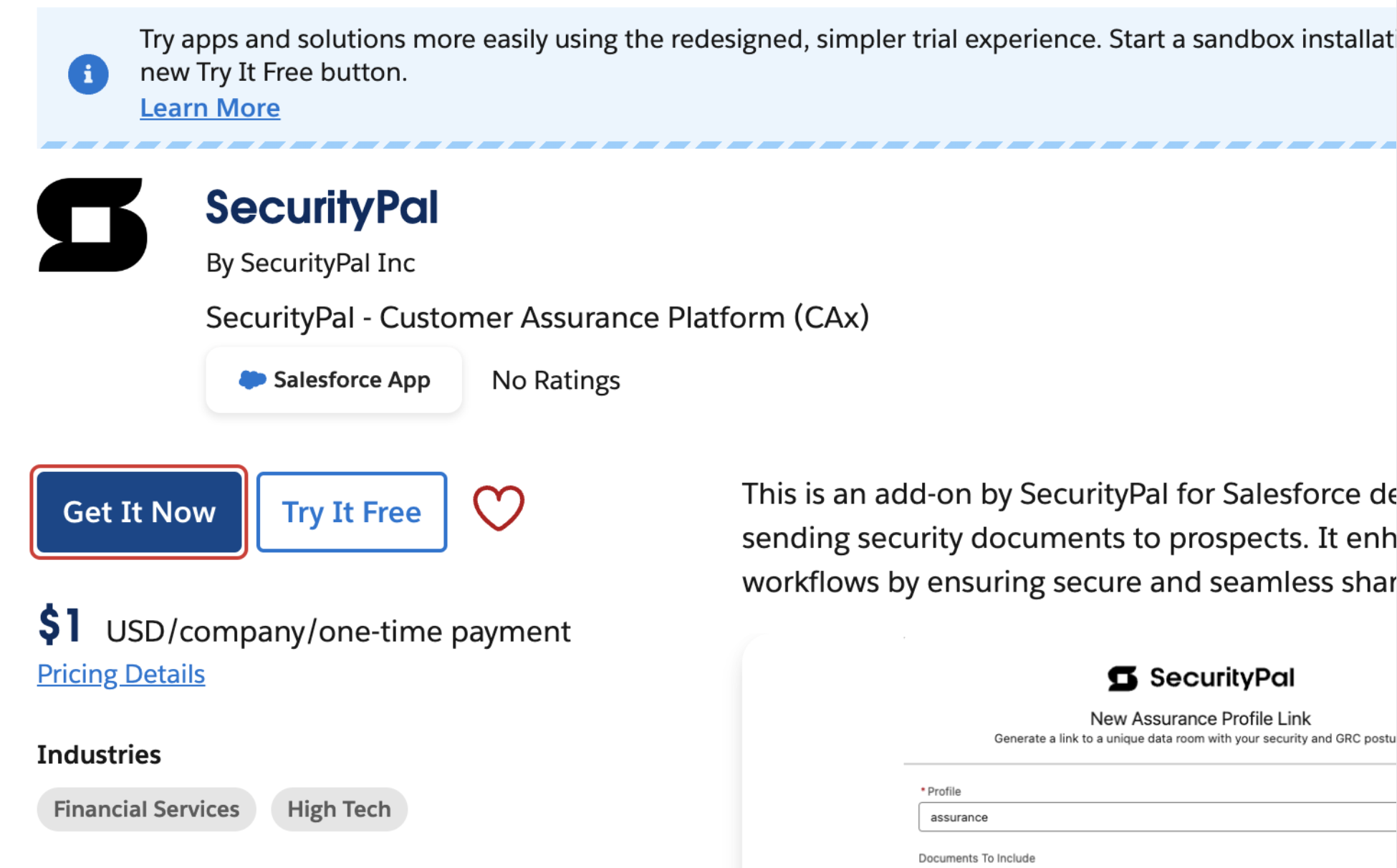
Task: Click the Industries section heading
Action: [99, 755]
